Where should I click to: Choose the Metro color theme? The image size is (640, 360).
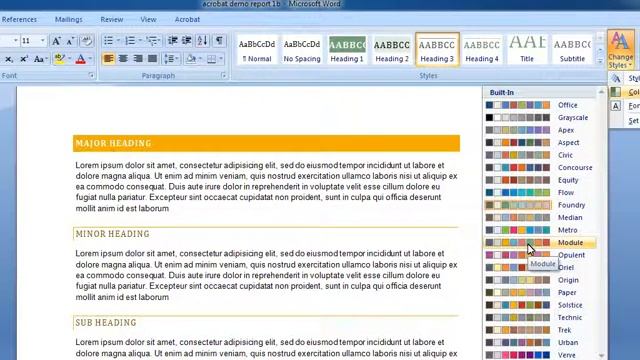[540, 230]
